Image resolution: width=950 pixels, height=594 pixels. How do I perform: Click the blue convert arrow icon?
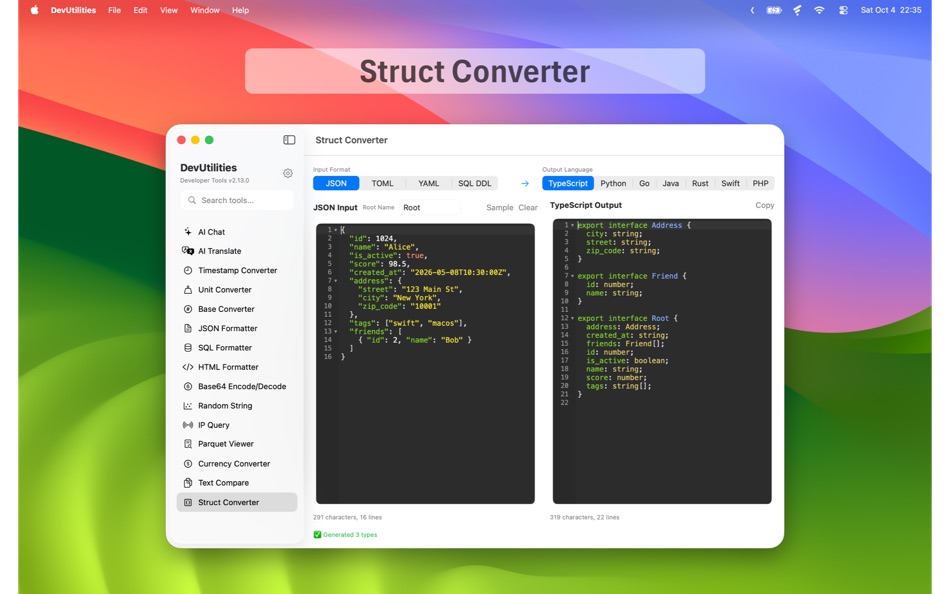525,184
